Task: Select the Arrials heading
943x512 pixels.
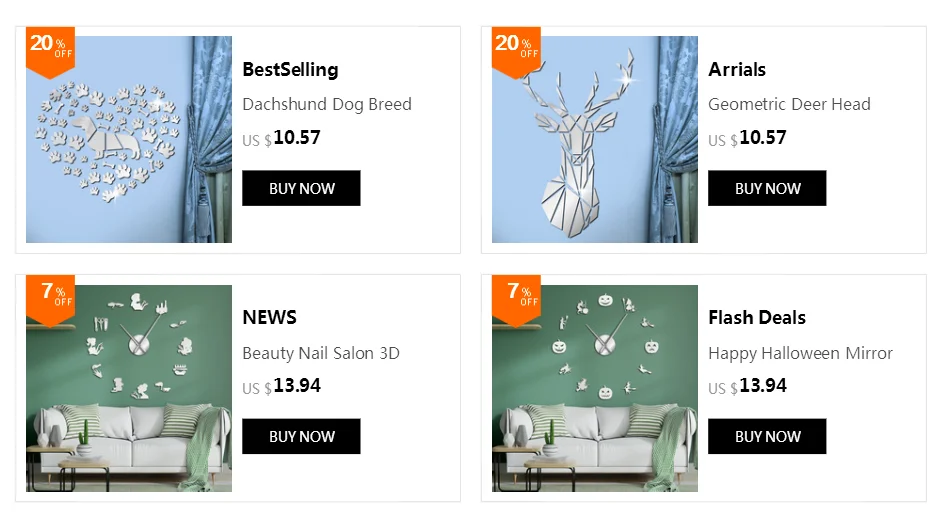Action: 737,70
